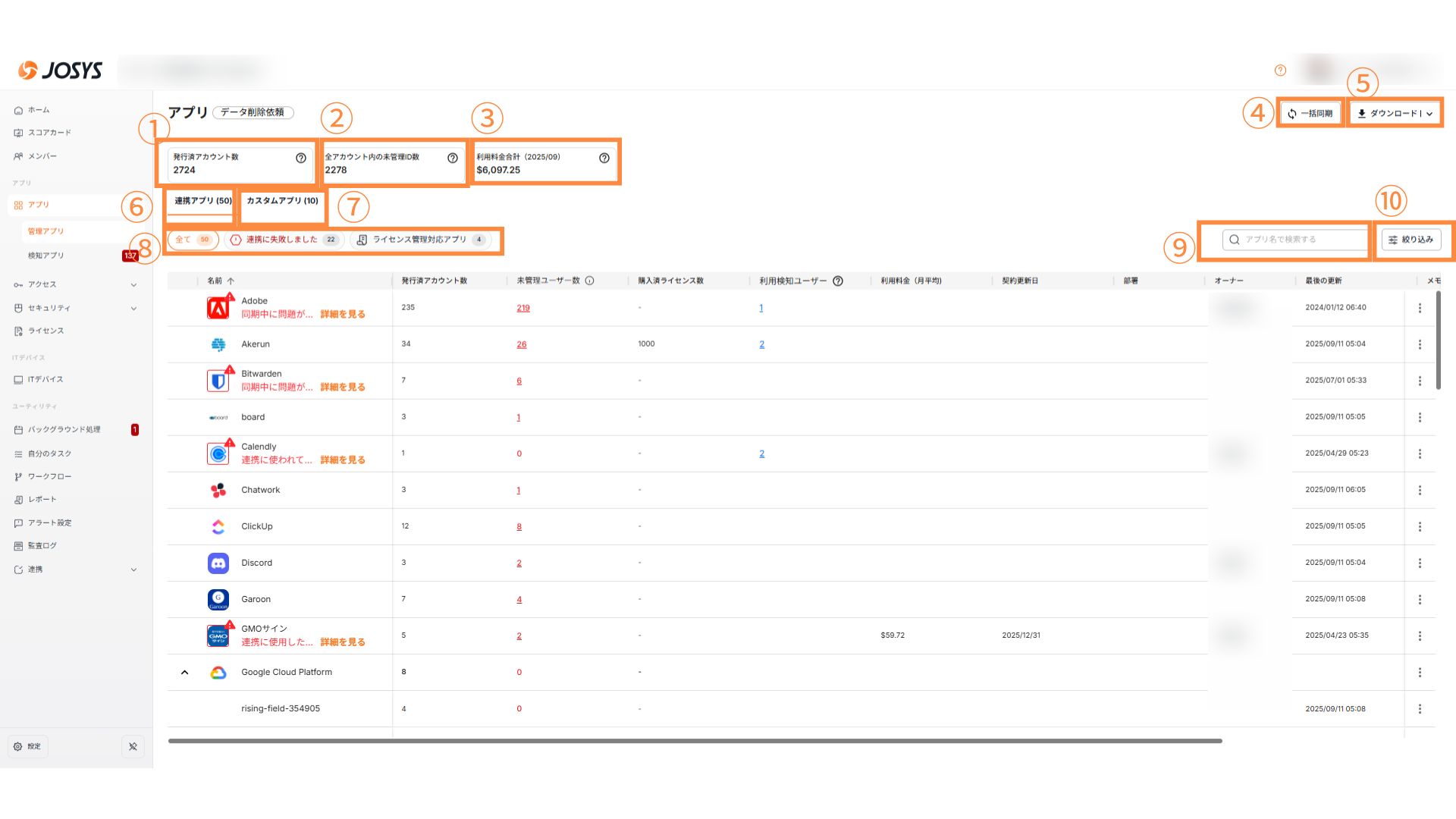1456x819 pixels.
Task: Toggle ライセンス管理対応アプリ filter chip
Action: tap(421, 240)
